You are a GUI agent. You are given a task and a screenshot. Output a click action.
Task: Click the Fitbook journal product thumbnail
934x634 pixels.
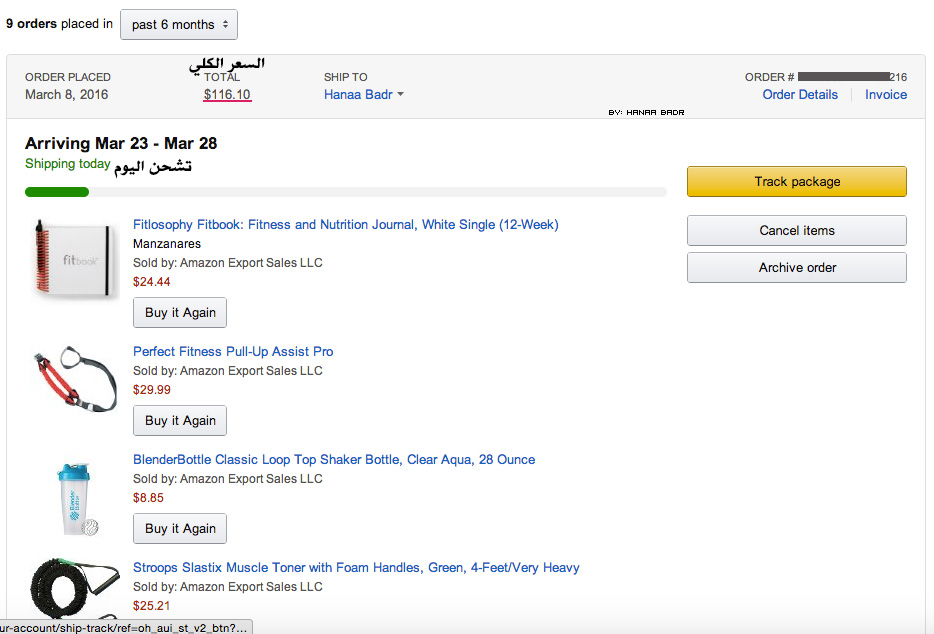pyautogui.click(x=75, y=258)
